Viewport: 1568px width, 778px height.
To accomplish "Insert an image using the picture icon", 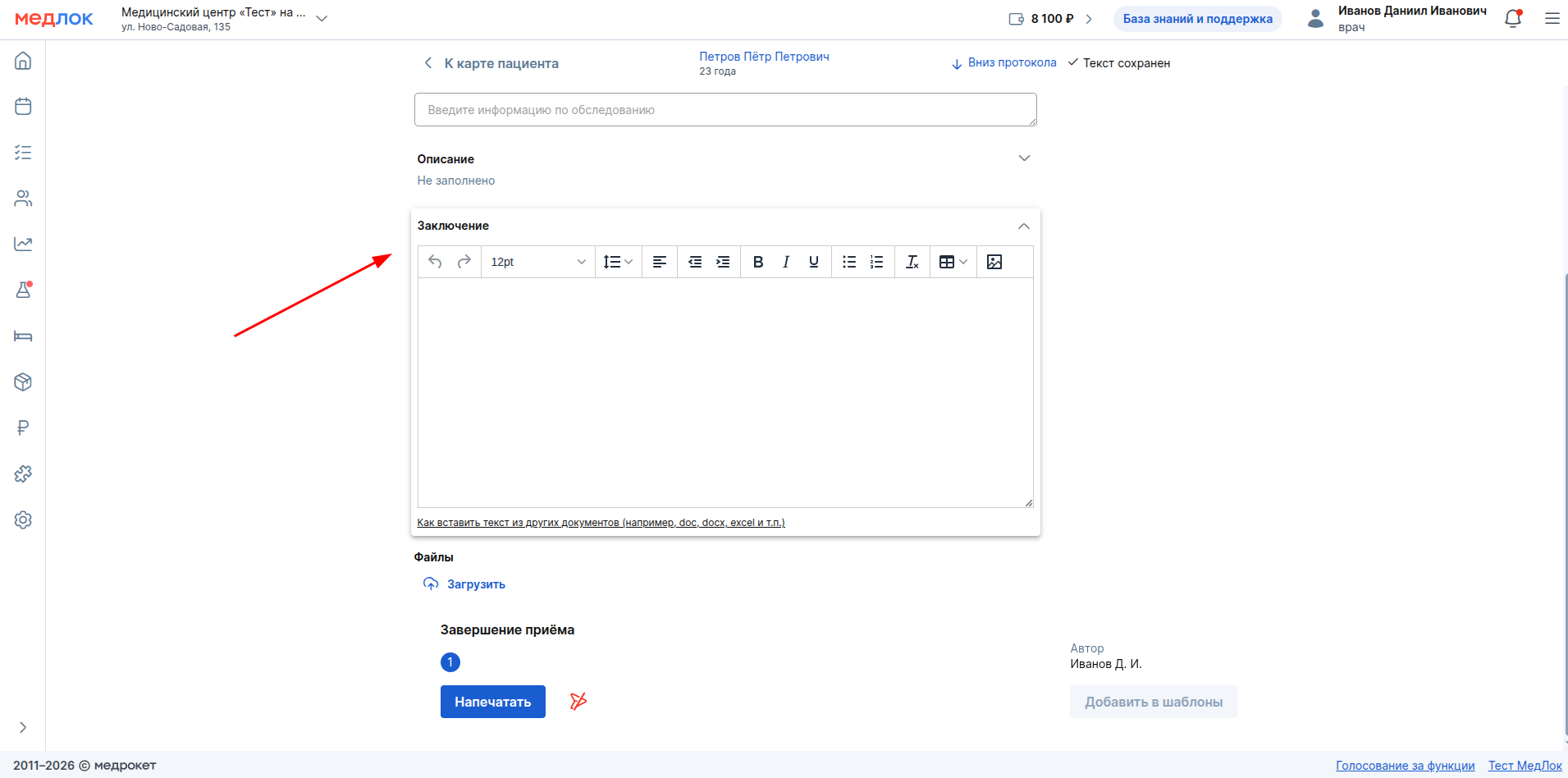I will pyautogui.click(x=994, y=262).
